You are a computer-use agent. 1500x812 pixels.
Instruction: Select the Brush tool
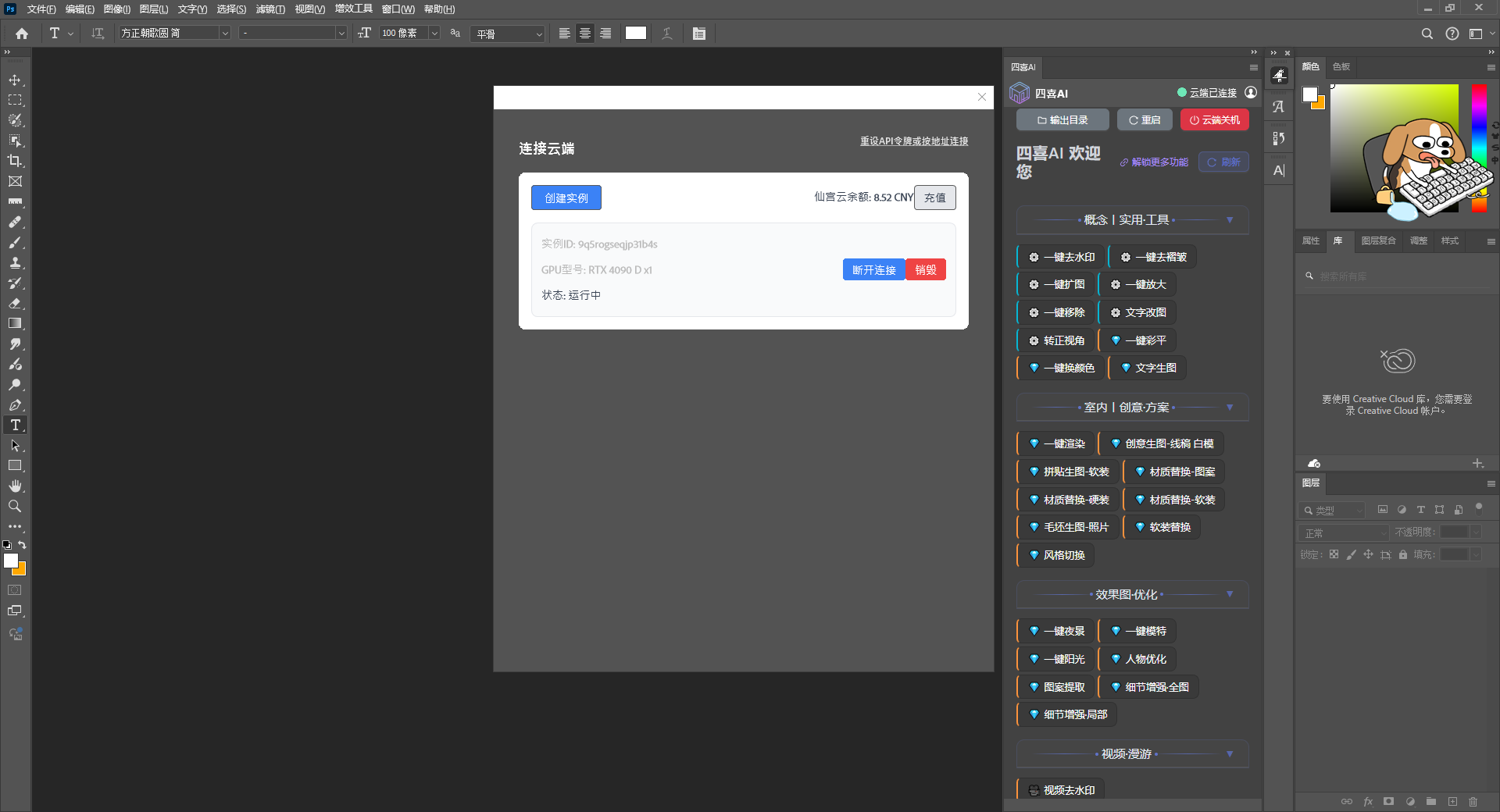pos(15,242)
